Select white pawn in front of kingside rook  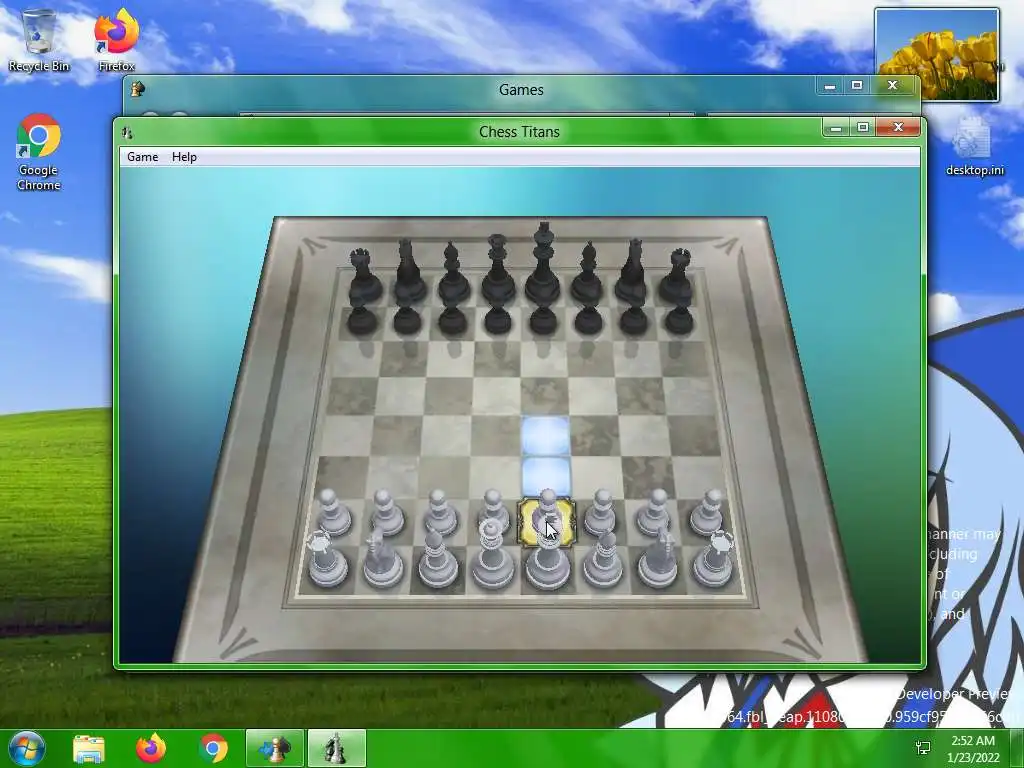coord(709,513)
